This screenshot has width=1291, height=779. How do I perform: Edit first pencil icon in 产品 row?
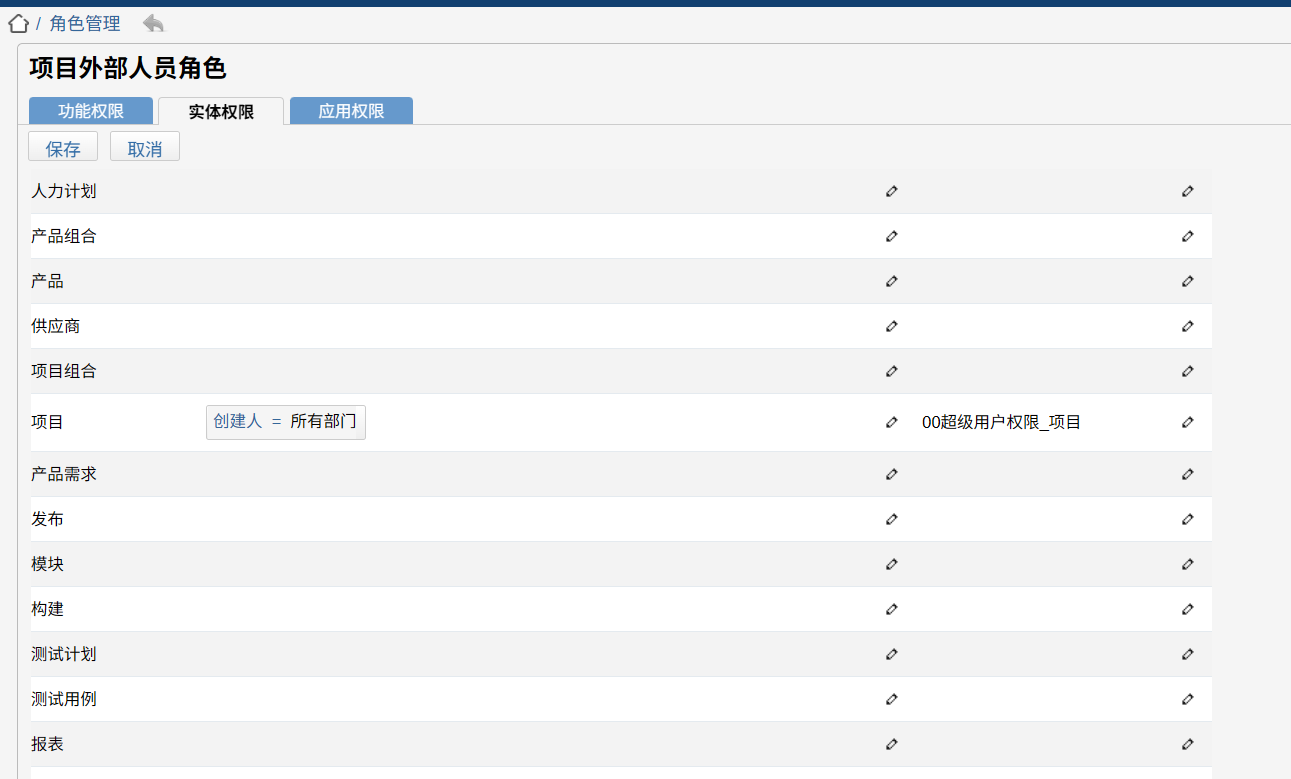click(x=892, y=282)
